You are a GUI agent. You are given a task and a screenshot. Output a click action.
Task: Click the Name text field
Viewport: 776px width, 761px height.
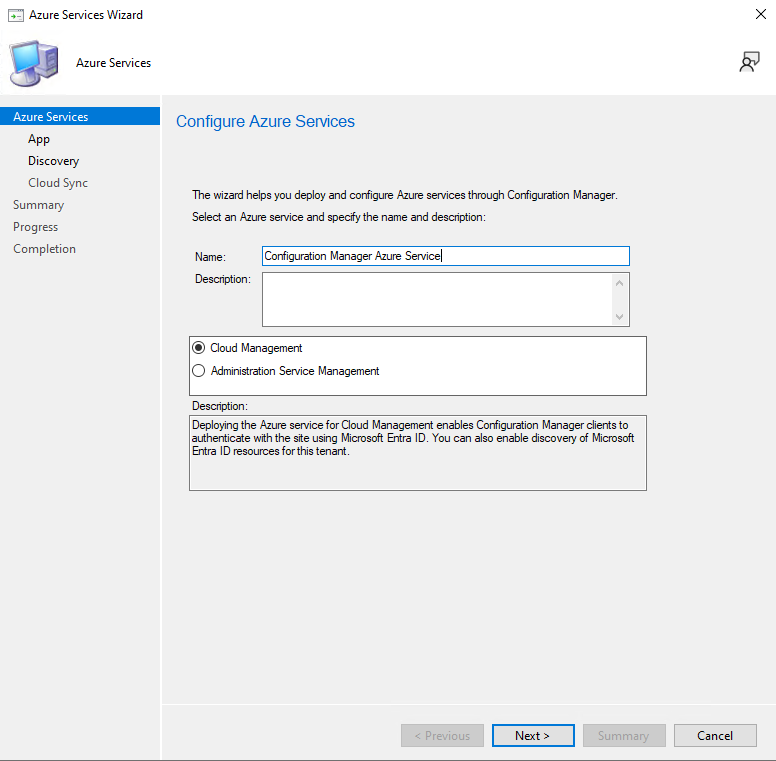(x=445, y=256)
